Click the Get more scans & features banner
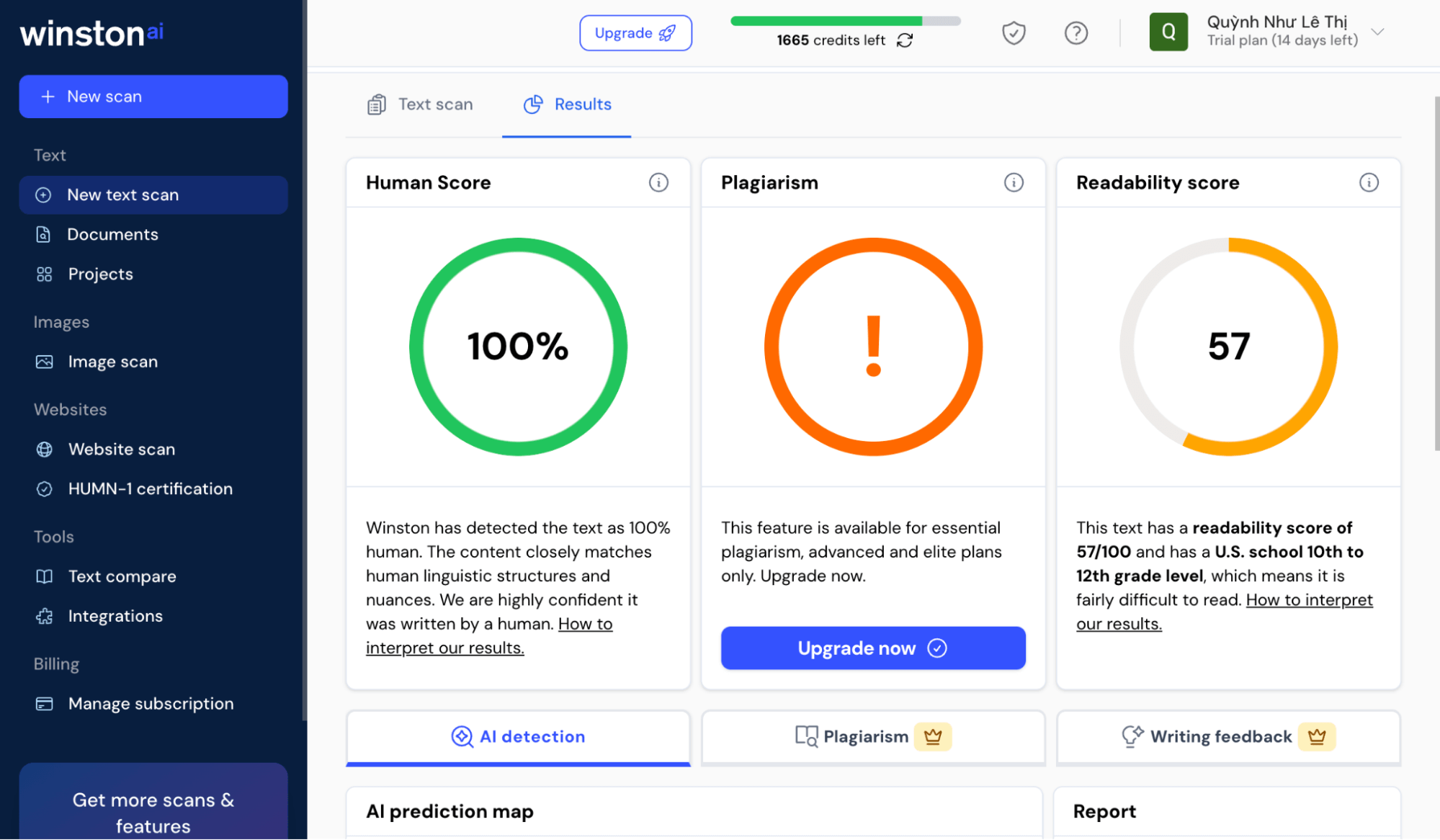Image resolution: width=1440 pixels, height=840 pixels. point(153,802)
